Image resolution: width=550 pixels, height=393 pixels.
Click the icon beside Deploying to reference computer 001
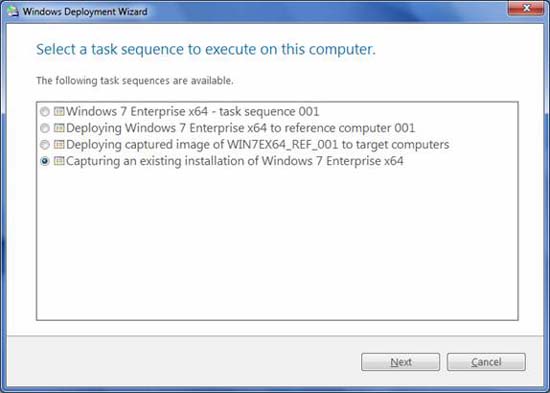click(59, 128)
